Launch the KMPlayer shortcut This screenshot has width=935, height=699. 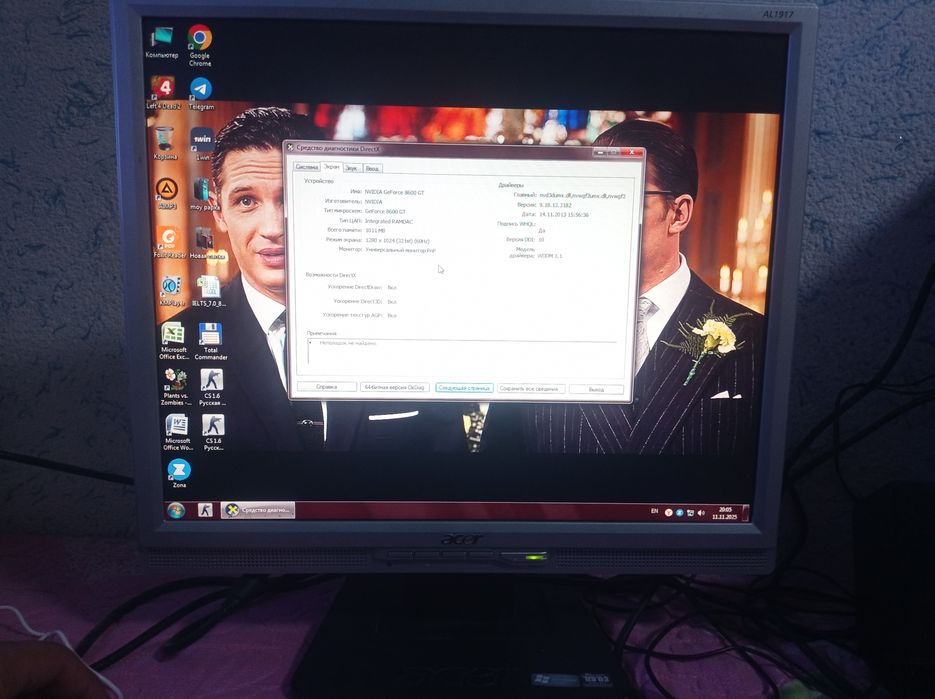pos(172,291)
